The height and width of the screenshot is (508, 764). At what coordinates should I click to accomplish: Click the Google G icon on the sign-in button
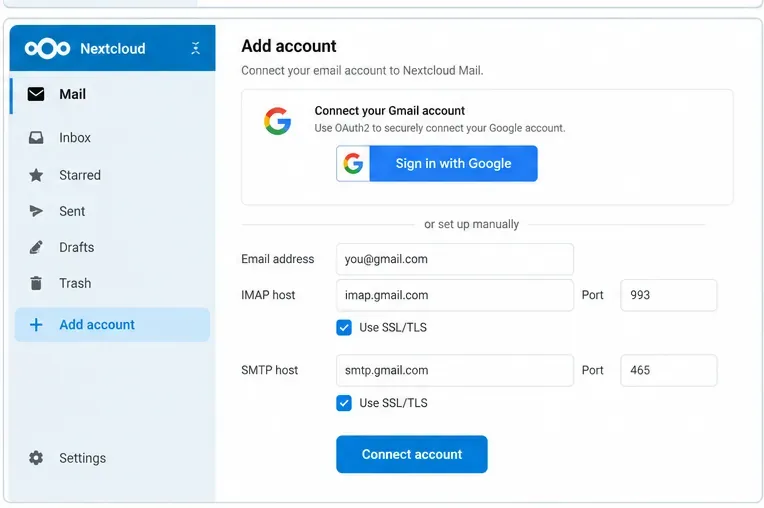pyautogui.click(x=353, y=164)
